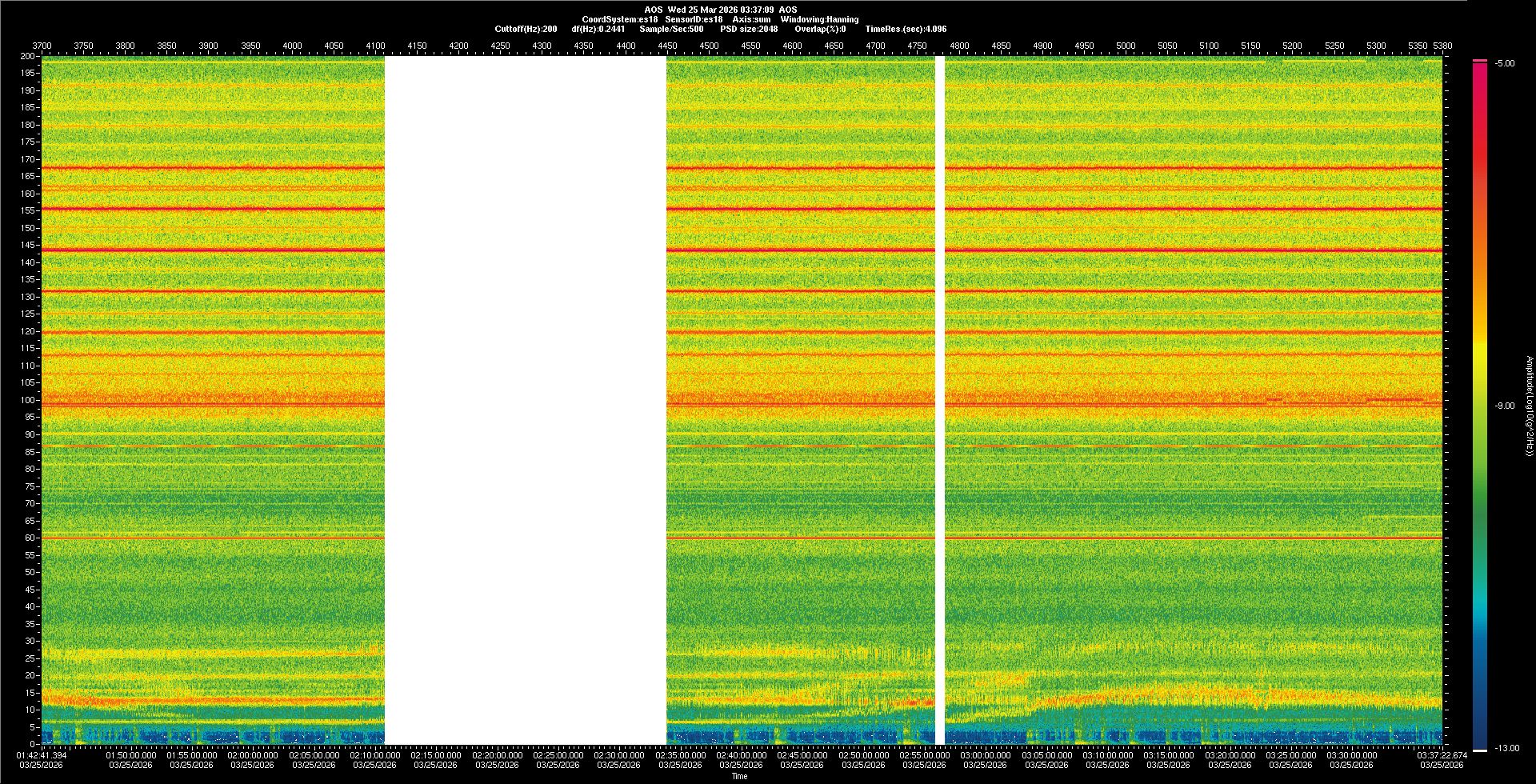The image size is (1536, 784).
Task: Click the Time axis title at the bottom
Action: (x=739, y=776)
